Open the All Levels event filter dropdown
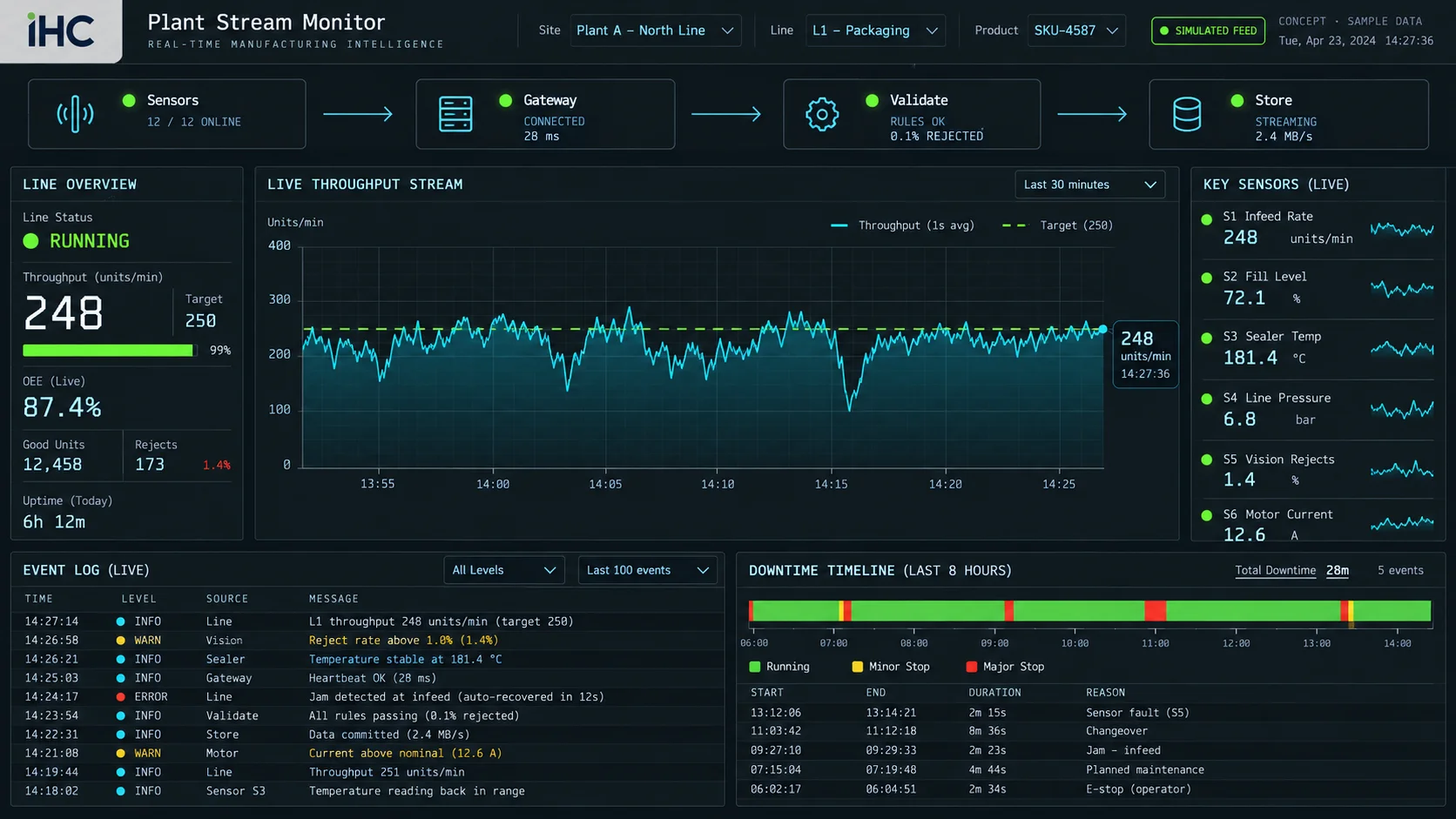This screenshot has width=1456, height=819. [x=504, y=570]
